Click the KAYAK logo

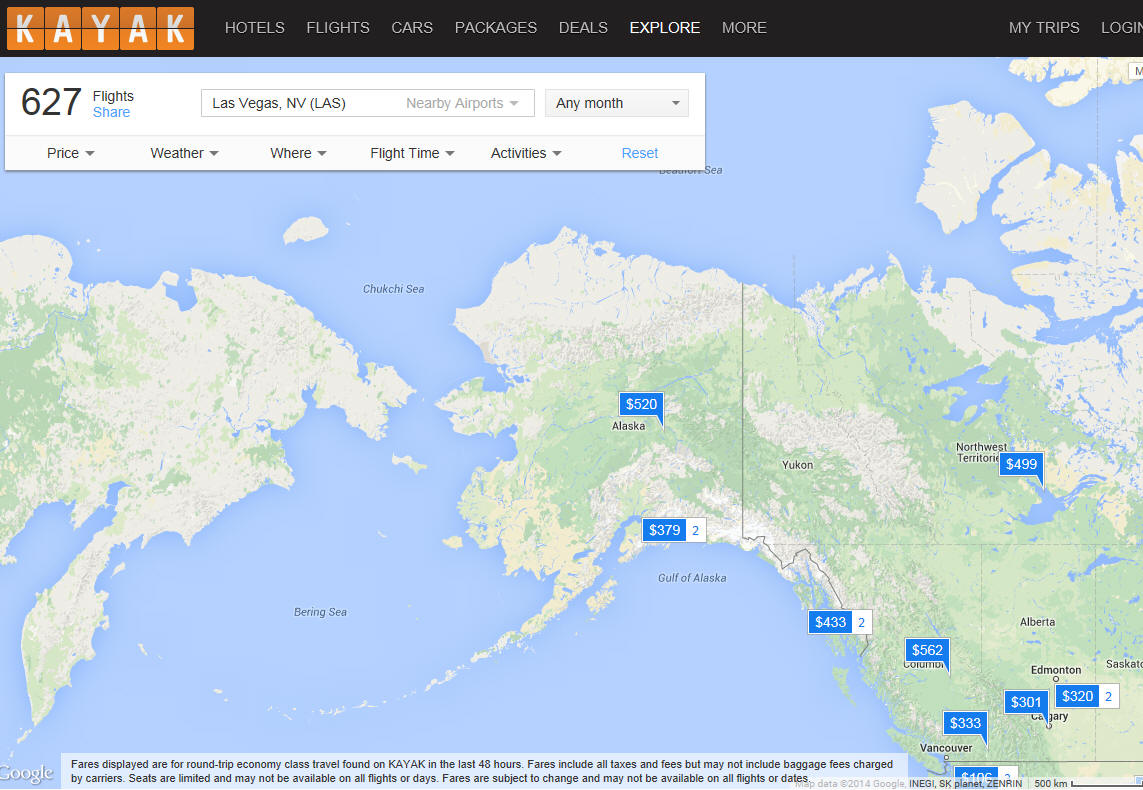pos(101,28)
